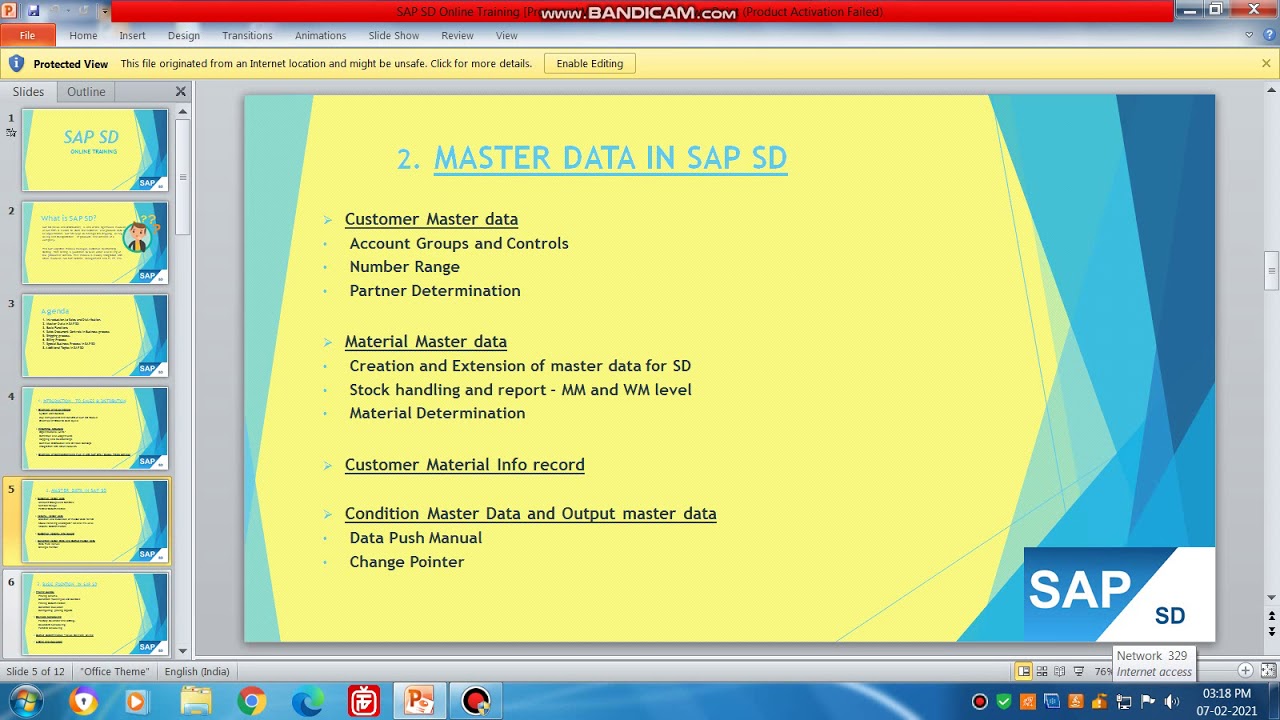The width and height of the screenshot is (1280, 720).
Task: Select slide 1 SAP SD thumbnail
Action: (95, 150)
